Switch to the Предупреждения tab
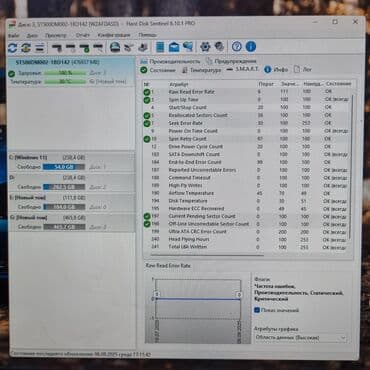 (x=231, y=61)
